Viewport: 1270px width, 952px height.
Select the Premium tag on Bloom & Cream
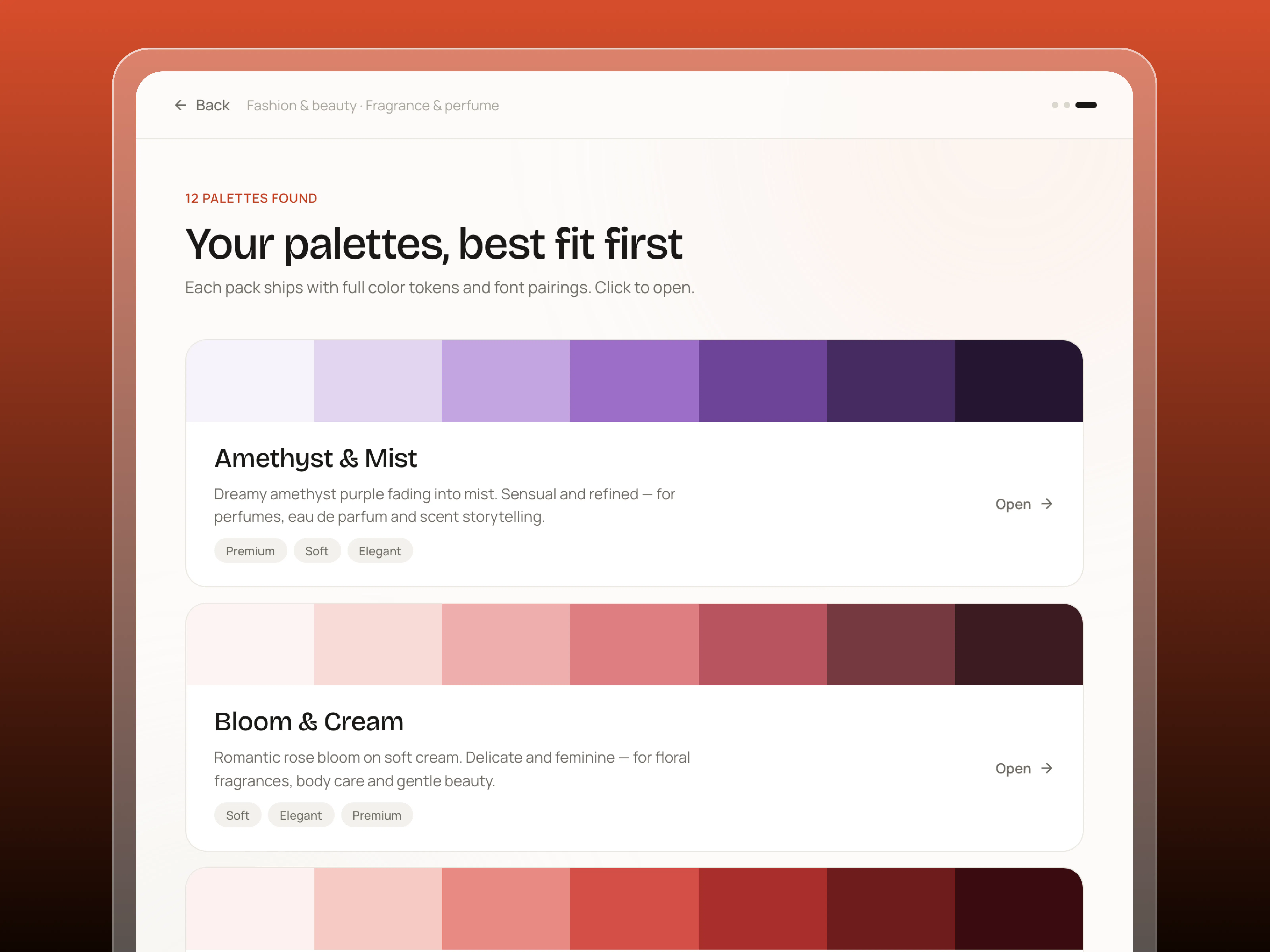[x=377, y=815]
